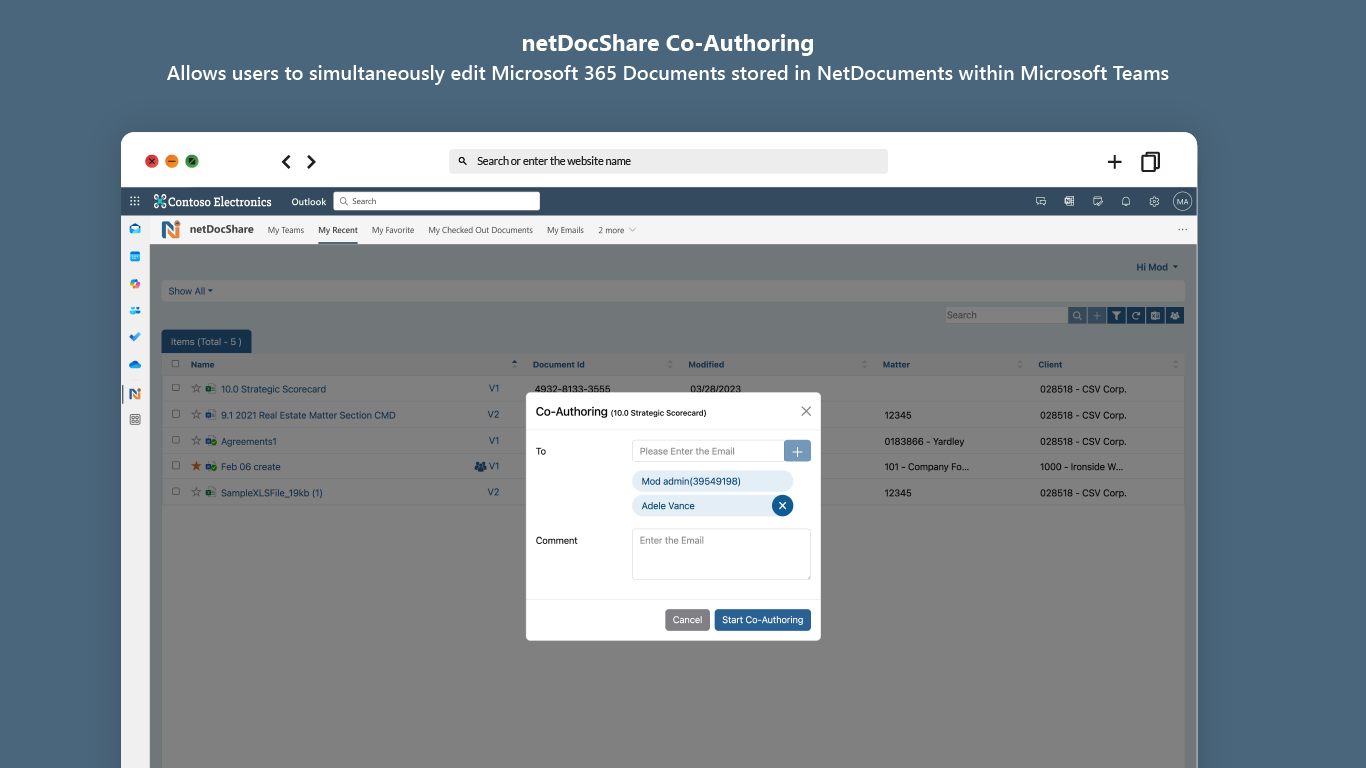The height and width of the screenshot is (768, 1366).
Task: Open the app launcher waffle icon
Action: (x=135, y=201)
